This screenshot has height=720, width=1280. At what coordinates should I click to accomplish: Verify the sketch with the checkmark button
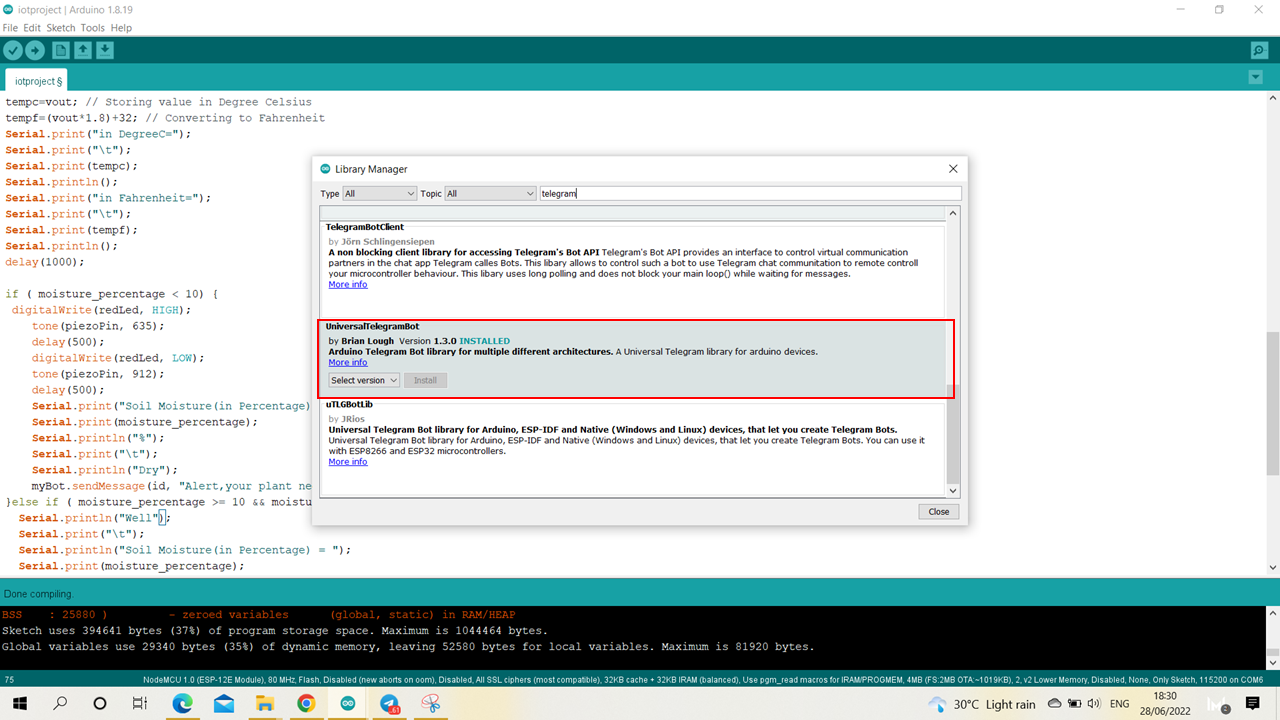click(x=13, y=51)
